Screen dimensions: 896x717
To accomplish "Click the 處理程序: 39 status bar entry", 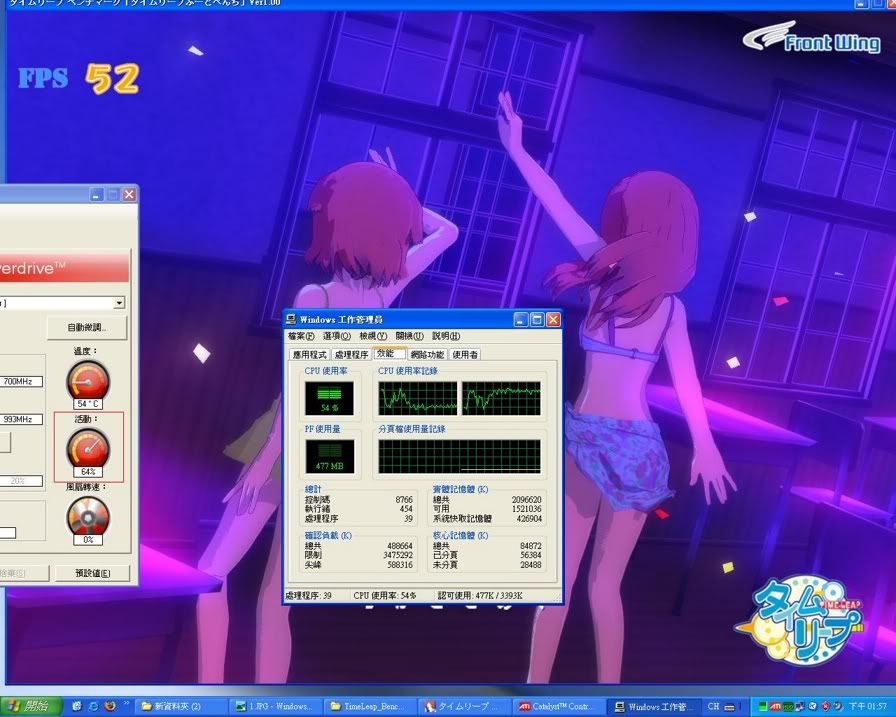I will pos(309,595).
